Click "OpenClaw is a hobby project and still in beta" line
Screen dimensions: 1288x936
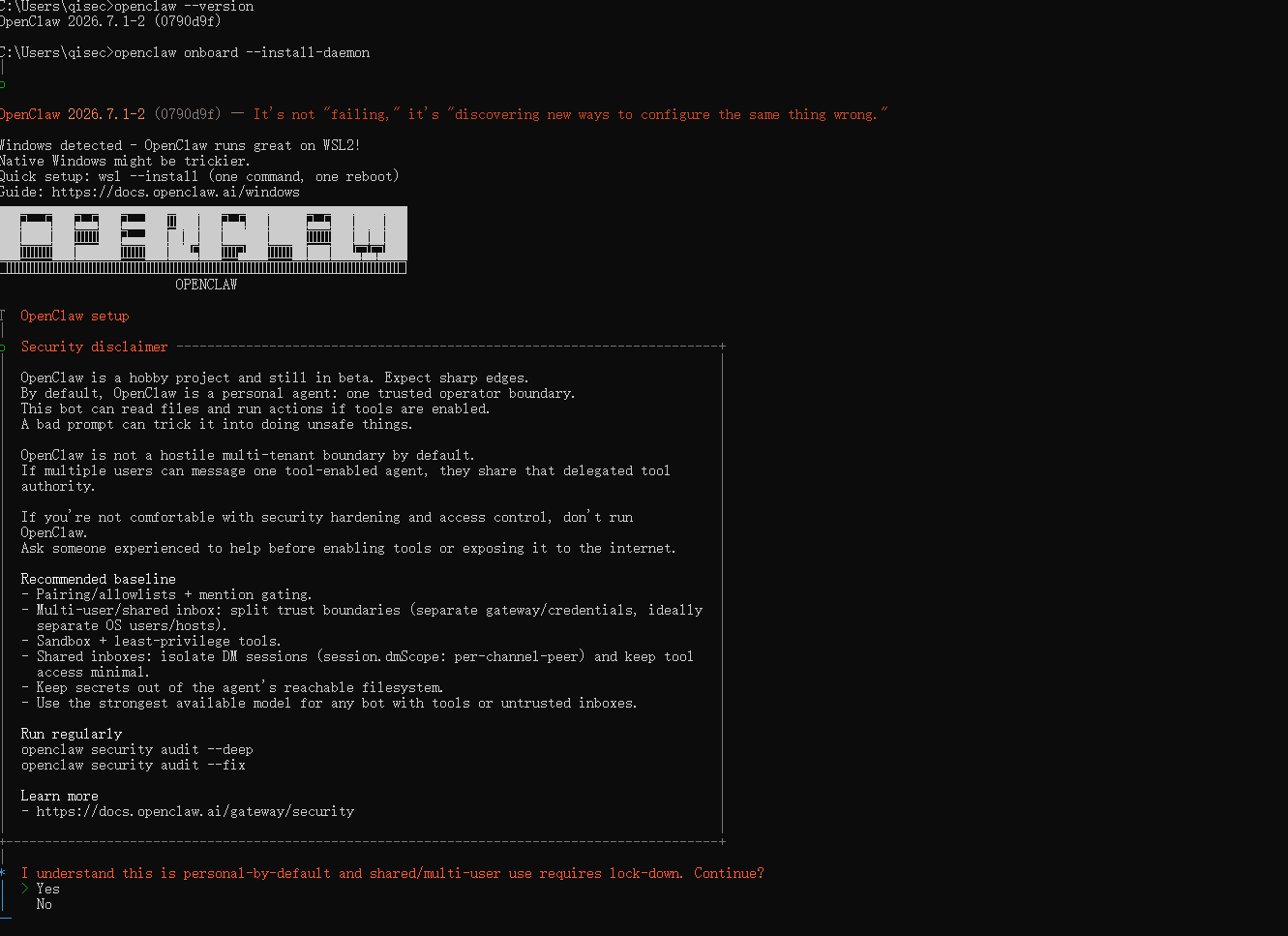point(275,377)
